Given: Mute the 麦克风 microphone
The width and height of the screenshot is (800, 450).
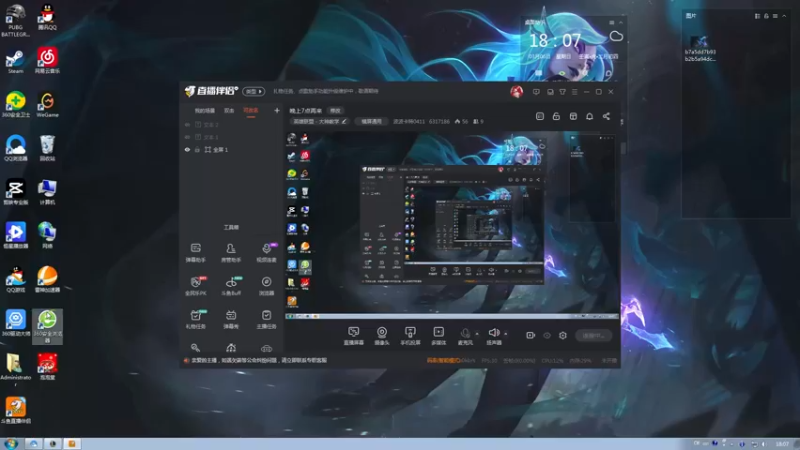Looking at the screenshot, I should (465, 336).
